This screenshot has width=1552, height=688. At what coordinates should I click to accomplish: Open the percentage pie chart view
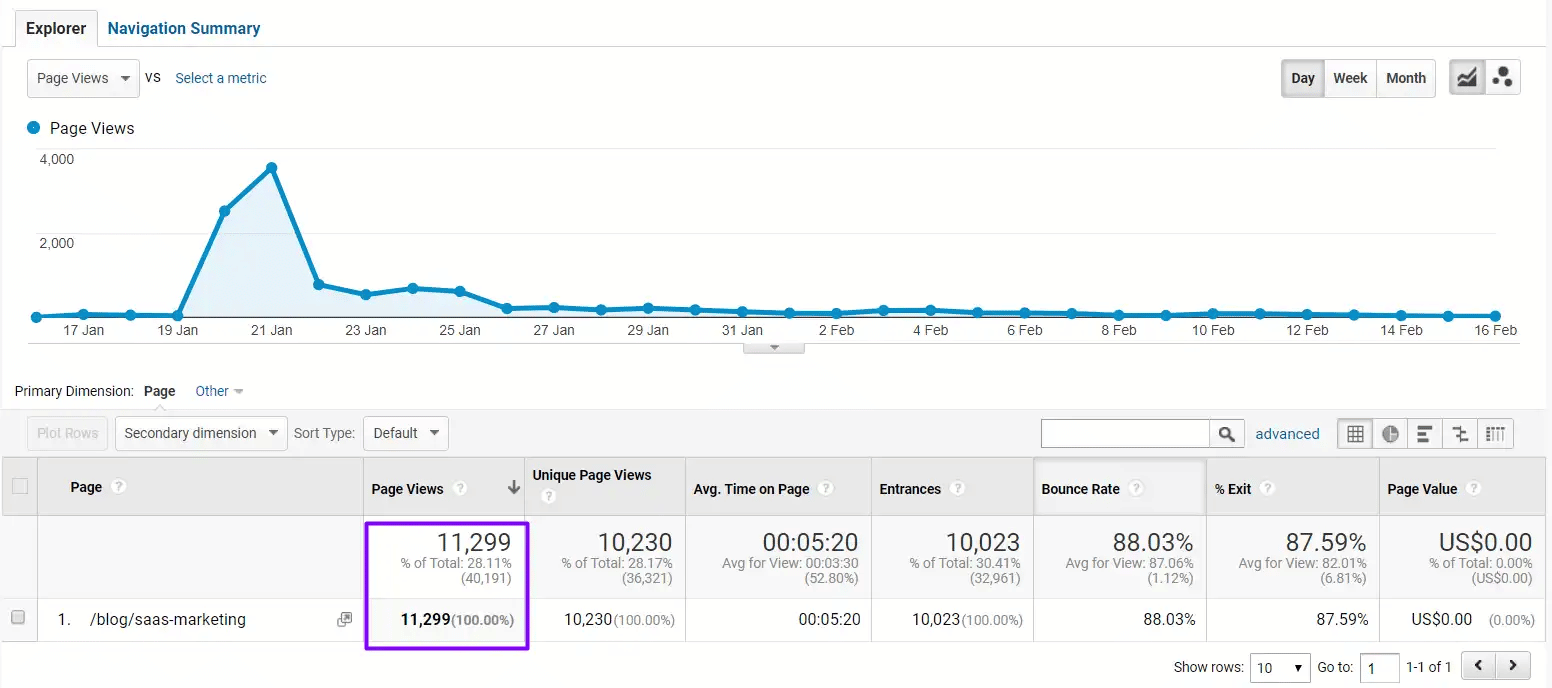[x=1390, y=433]
